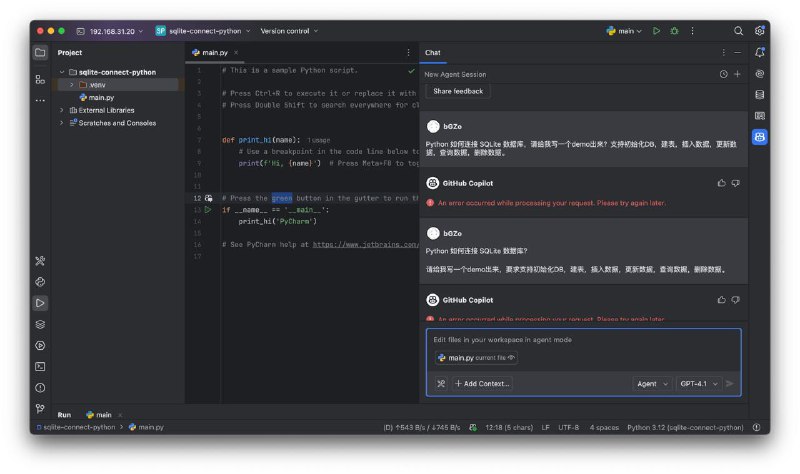Start a new agent session with plus
Screen dimensions: 800x474
coord(737,74)
